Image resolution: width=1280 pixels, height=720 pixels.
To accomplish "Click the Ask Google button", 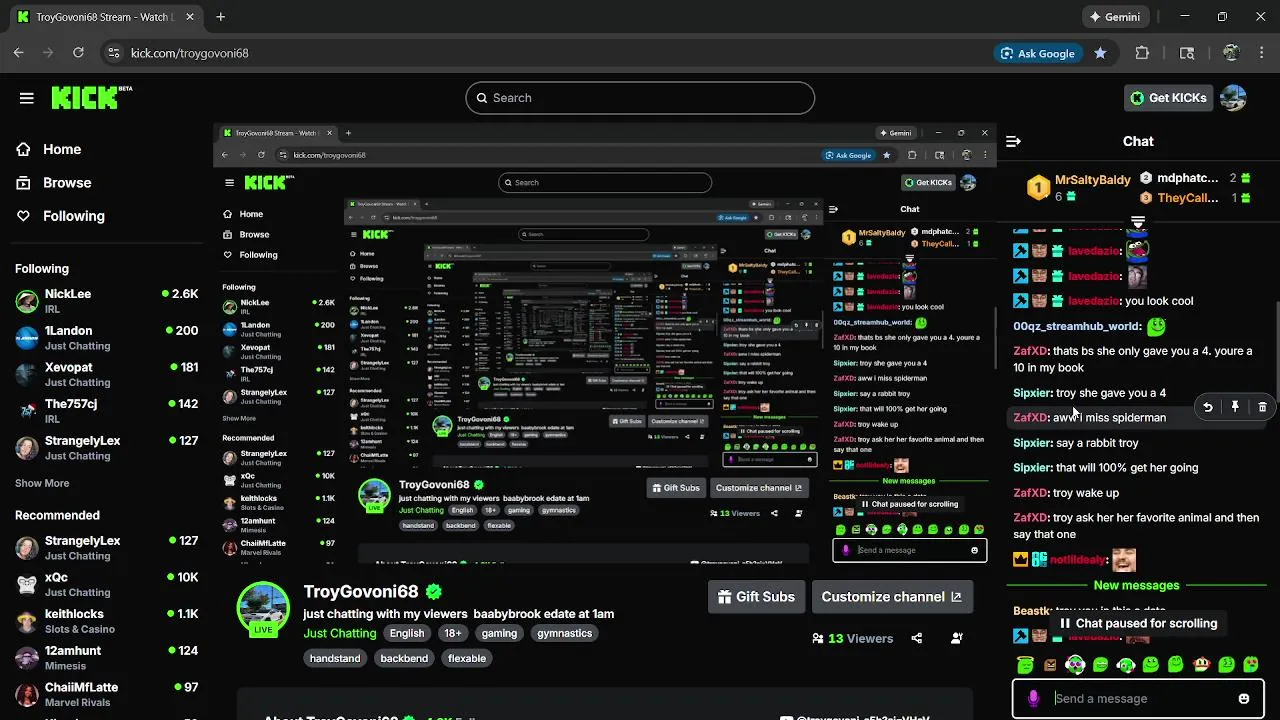I will 1038,53.
